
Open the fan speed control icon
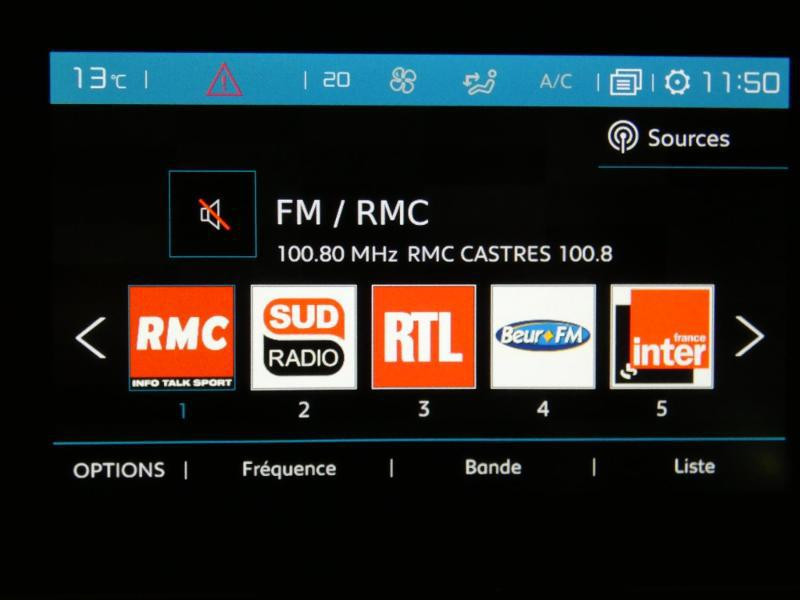click(x=403, y=81)
